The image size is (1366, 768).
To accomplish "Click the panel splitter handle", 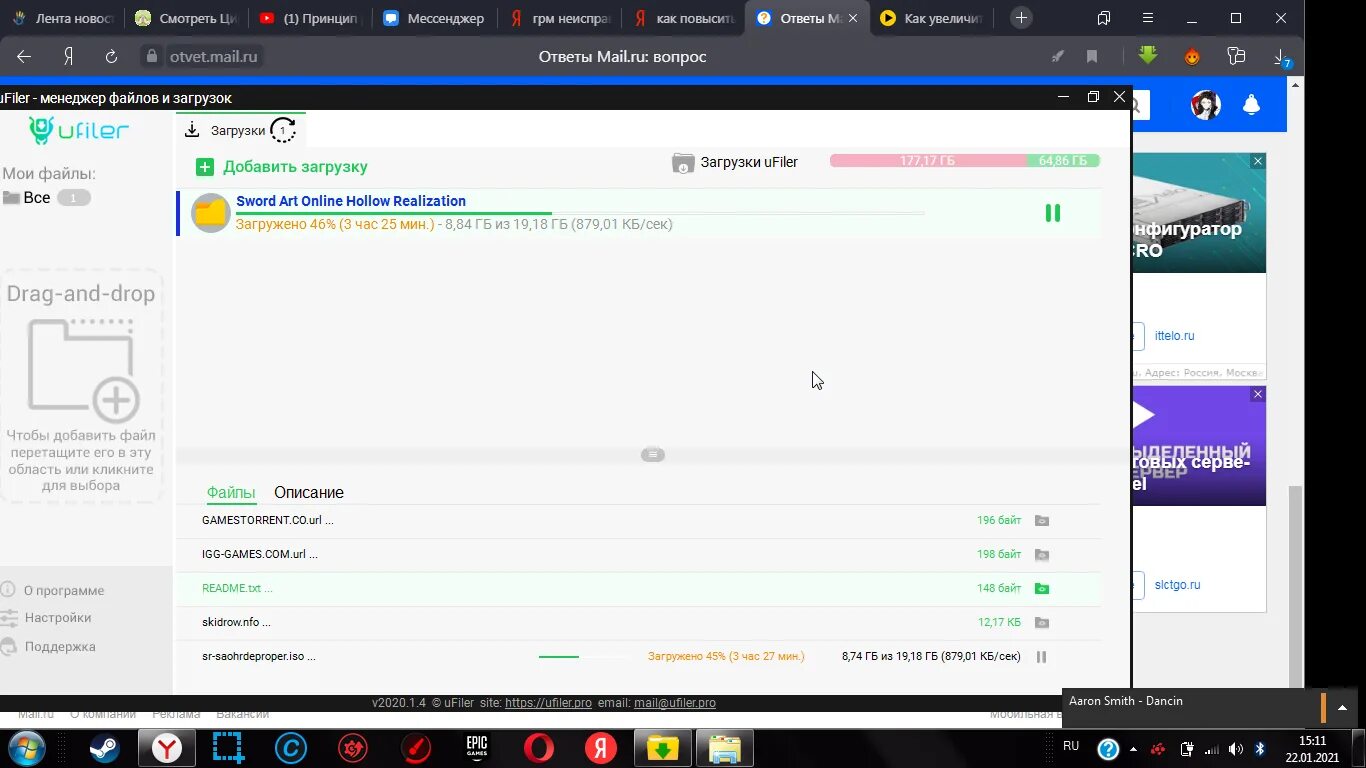I will (653, 455).
